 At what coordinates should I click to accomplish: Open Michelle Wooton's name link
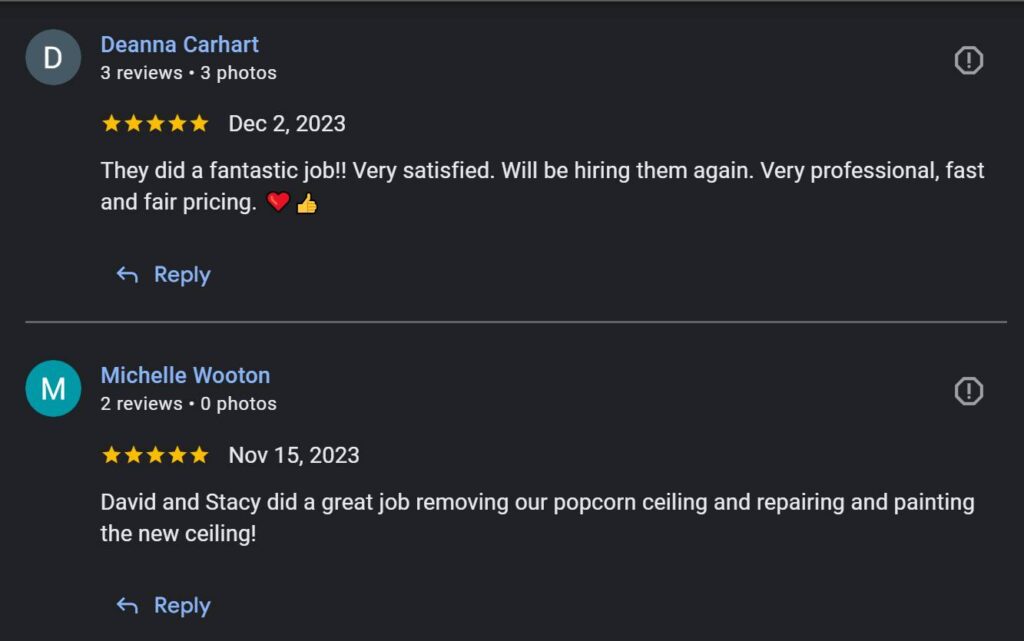[185, 375]
